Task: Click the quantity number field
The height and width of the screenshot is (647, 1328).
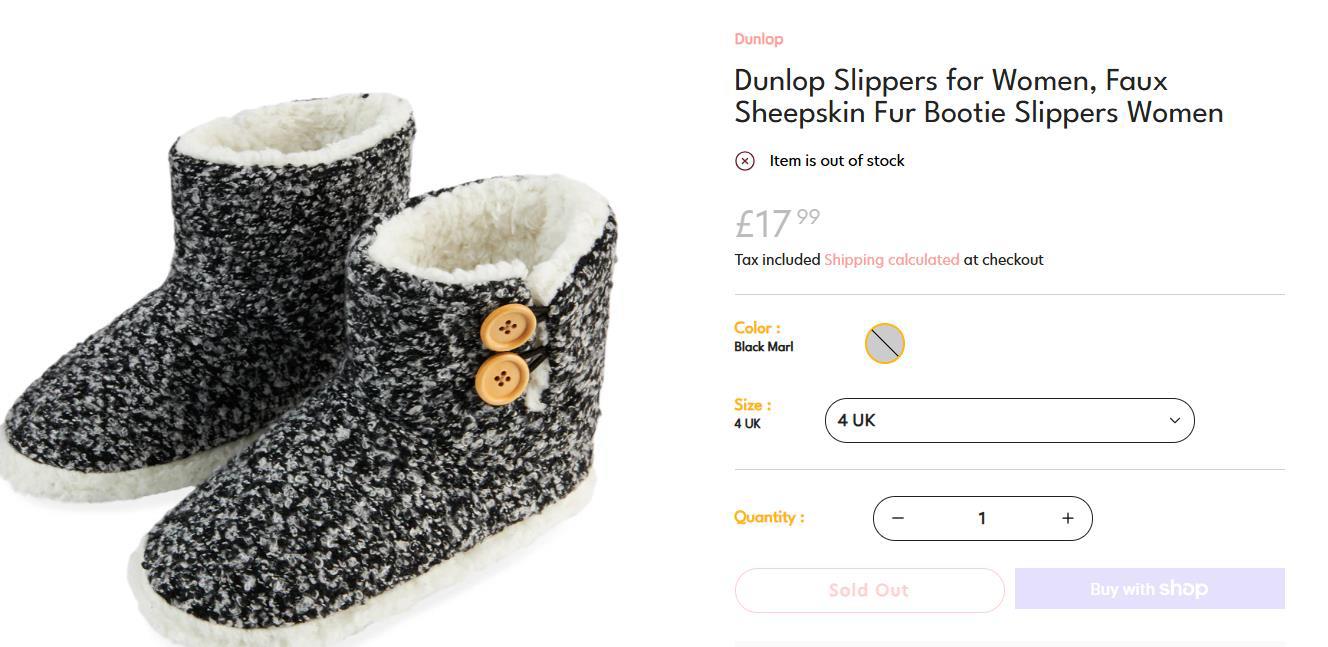Action: coord(982,518)
